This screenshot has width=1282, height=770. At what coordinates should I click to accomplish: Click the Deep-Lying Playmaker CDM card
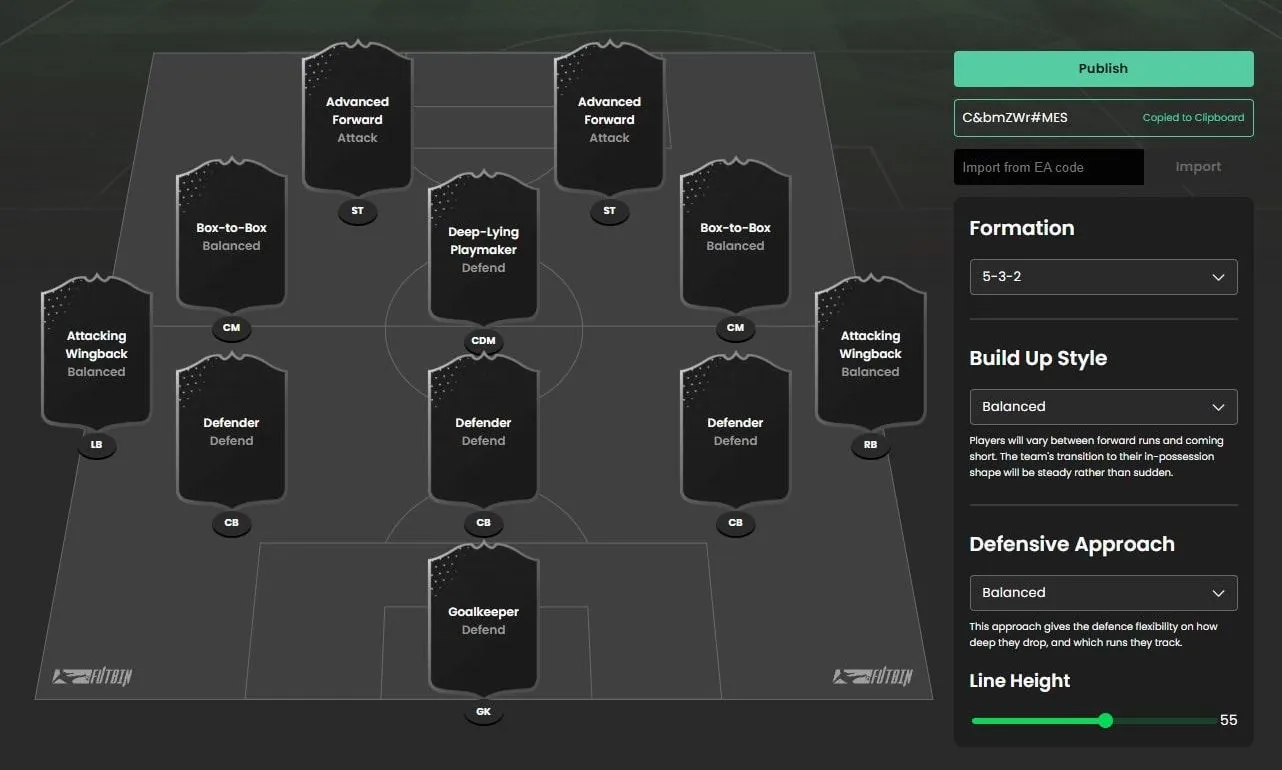click(483, 249)
